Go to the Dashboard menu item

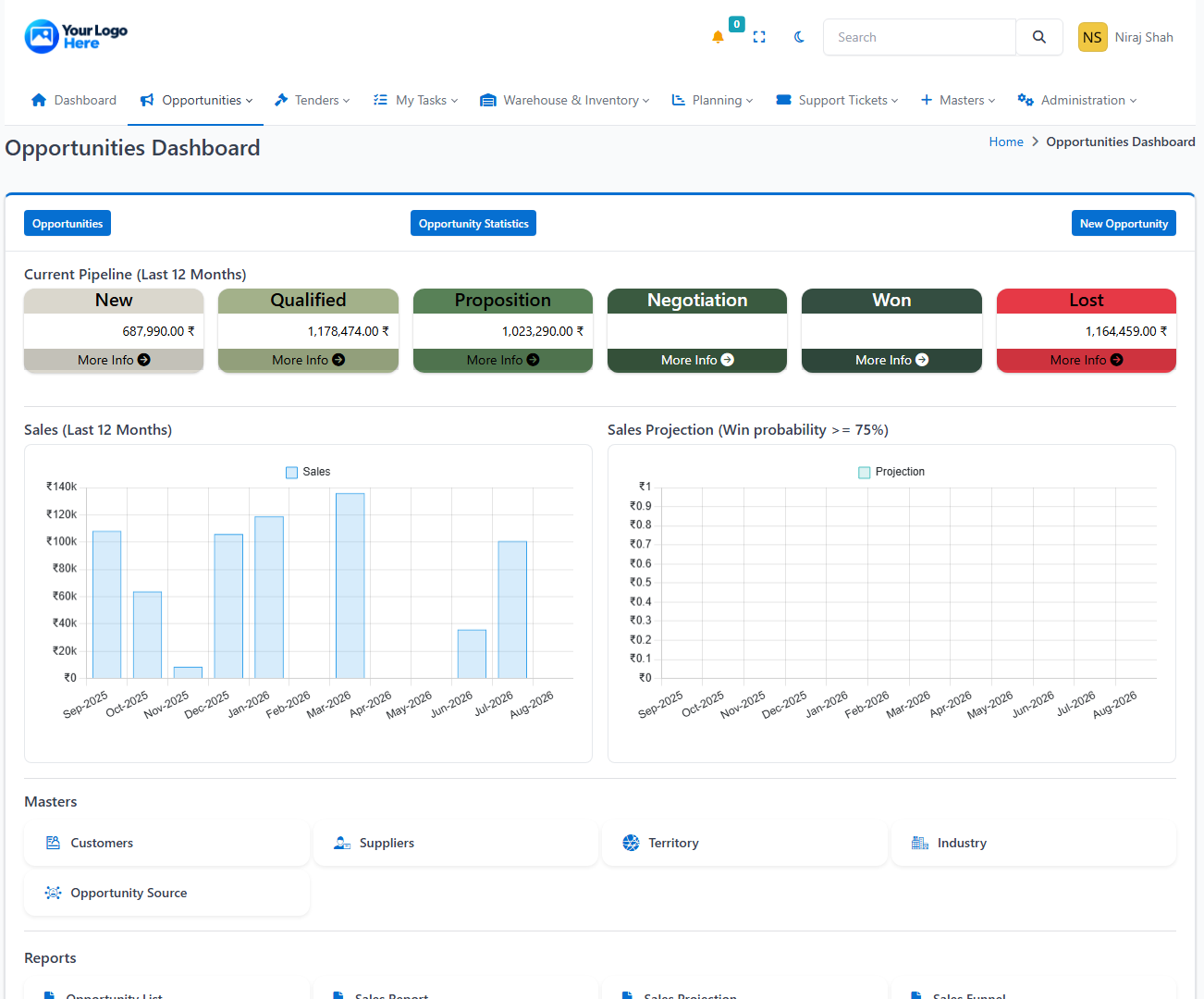coord(74,100)
